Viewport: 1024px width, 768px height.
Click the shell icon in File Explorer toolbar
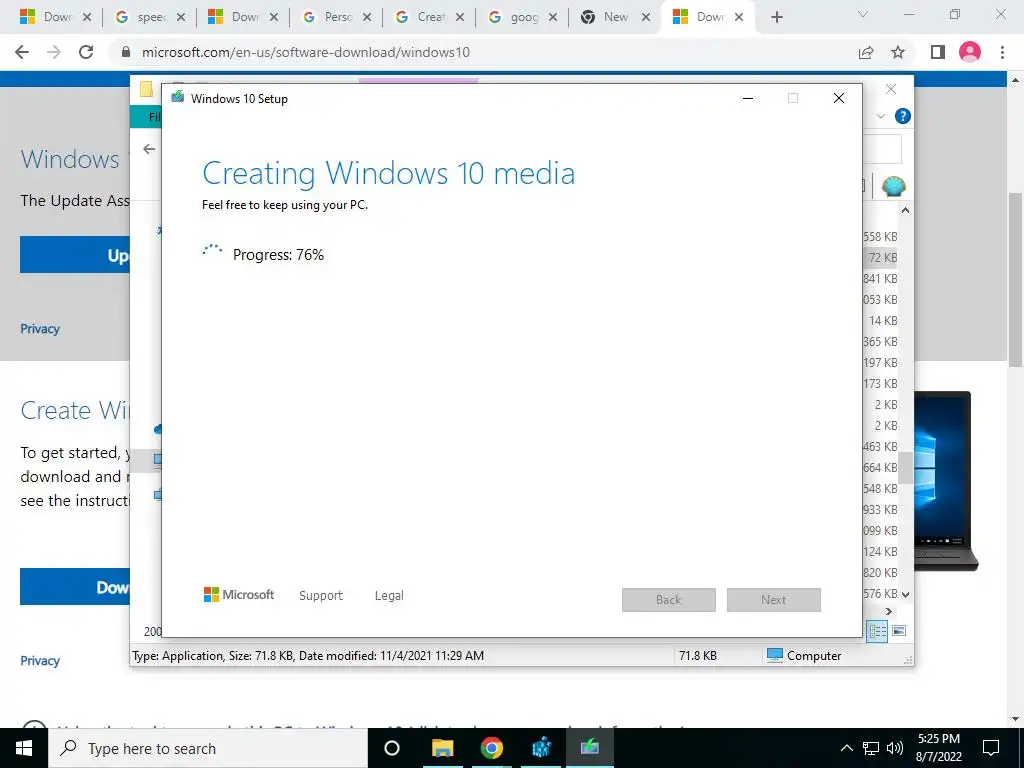click(x=893, y=187)
